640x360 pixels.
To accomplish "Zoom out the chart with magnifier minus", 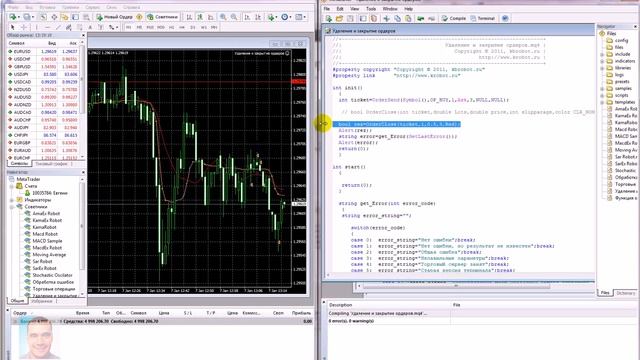I will [x=234, y=17].
